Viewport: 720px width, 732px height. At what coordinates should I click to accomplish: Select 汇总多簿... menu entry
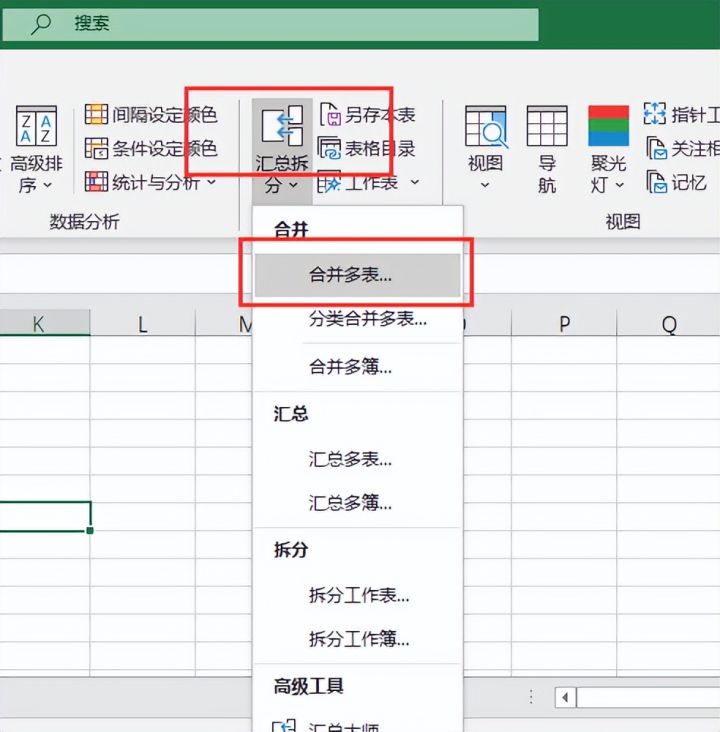point(358,503)
